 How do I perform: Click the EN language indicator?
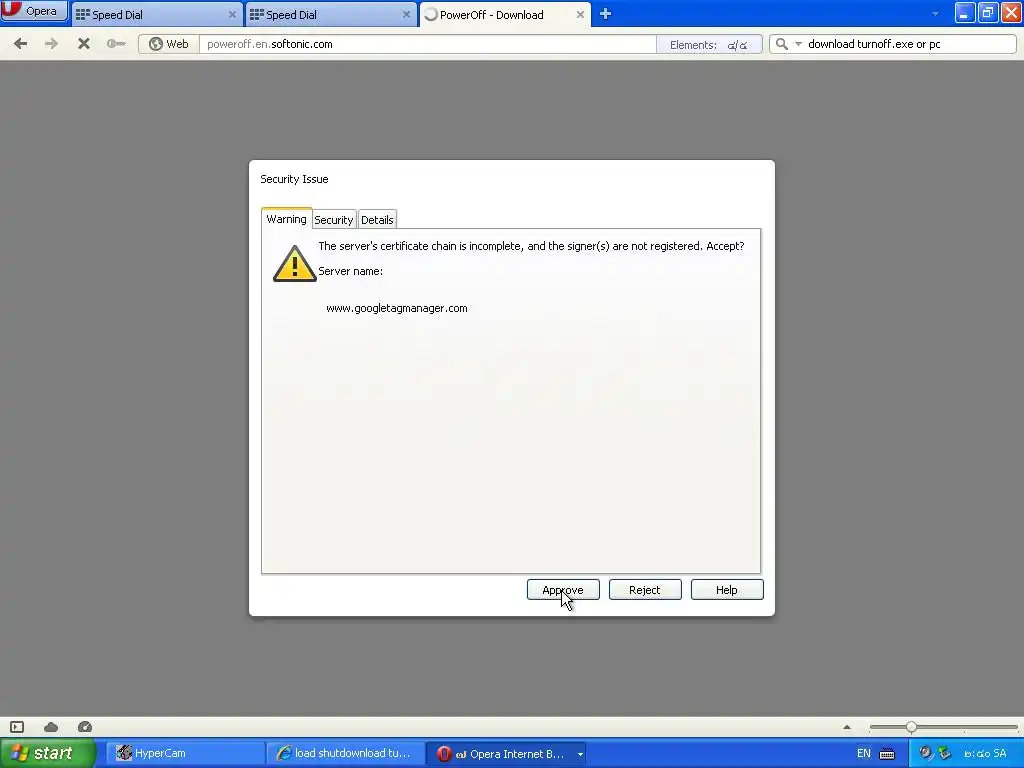[x=863, y=753]
